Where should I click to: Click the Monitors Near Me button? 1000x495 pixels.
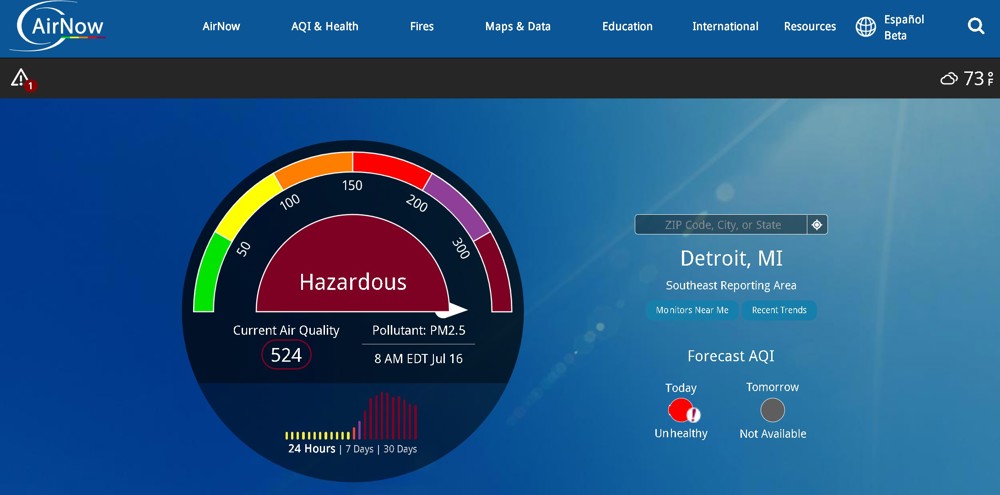(692, 310)
